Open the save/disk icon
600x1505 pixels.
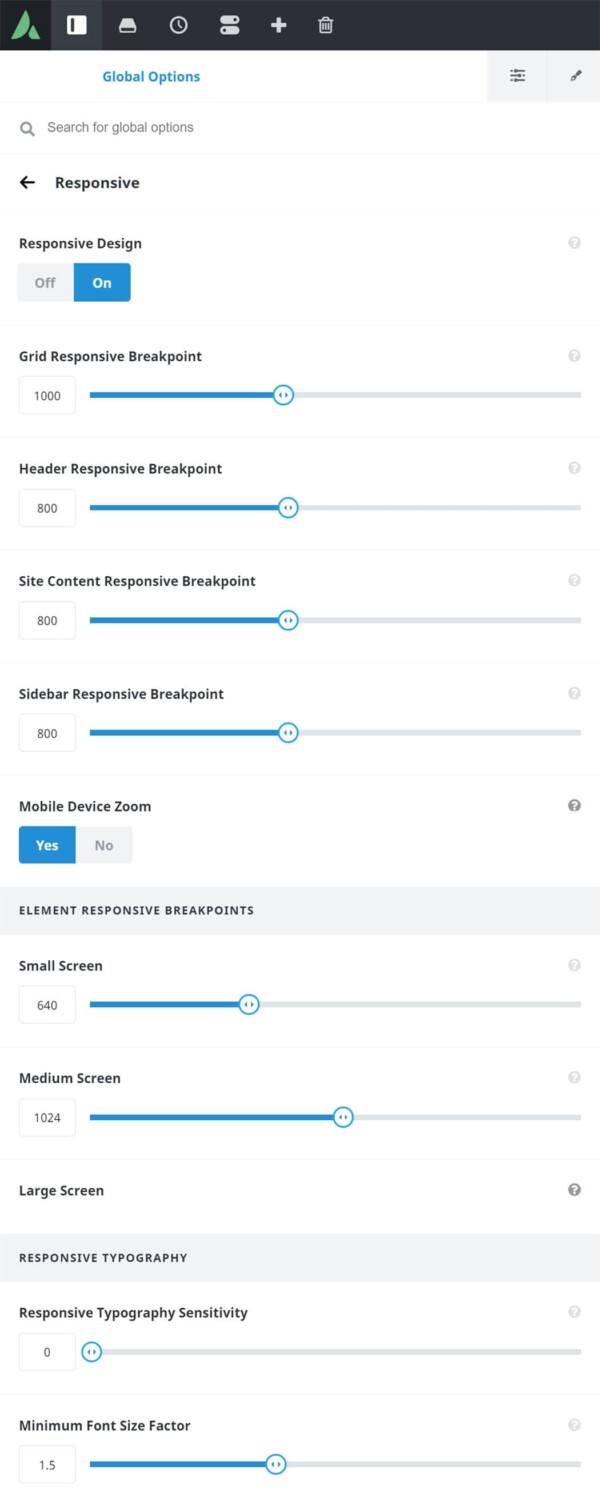coord(128,26)
